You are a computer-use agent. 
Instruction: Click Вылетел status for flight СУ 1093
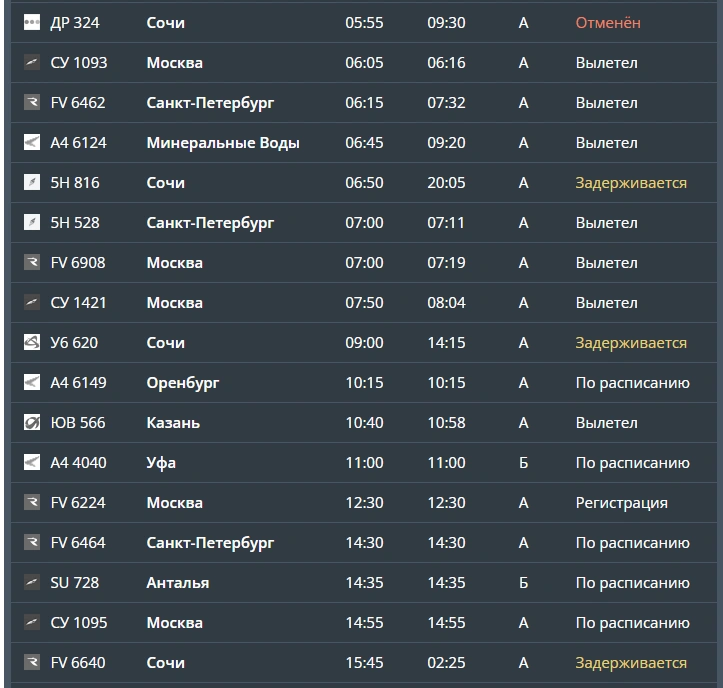point(606,63)
